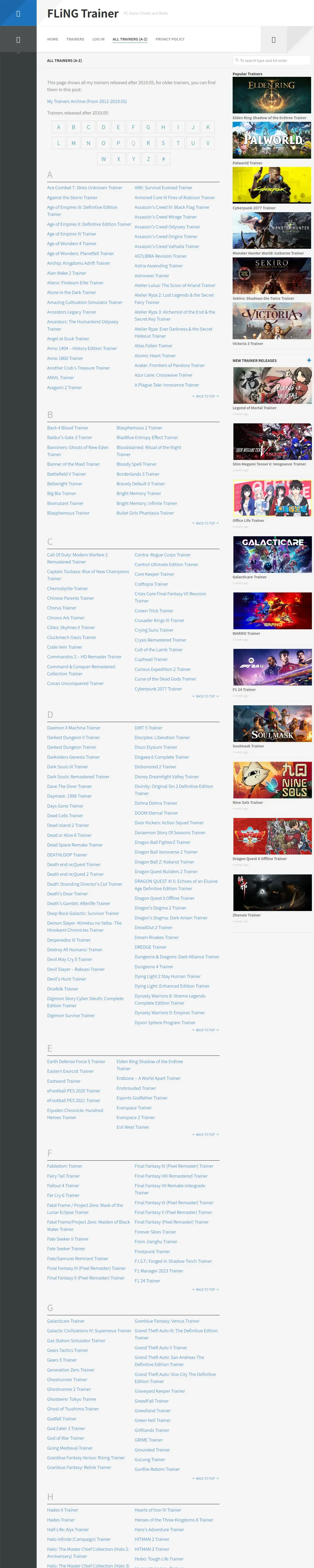
Task: Focus the search input field
Action: (272, 60)
